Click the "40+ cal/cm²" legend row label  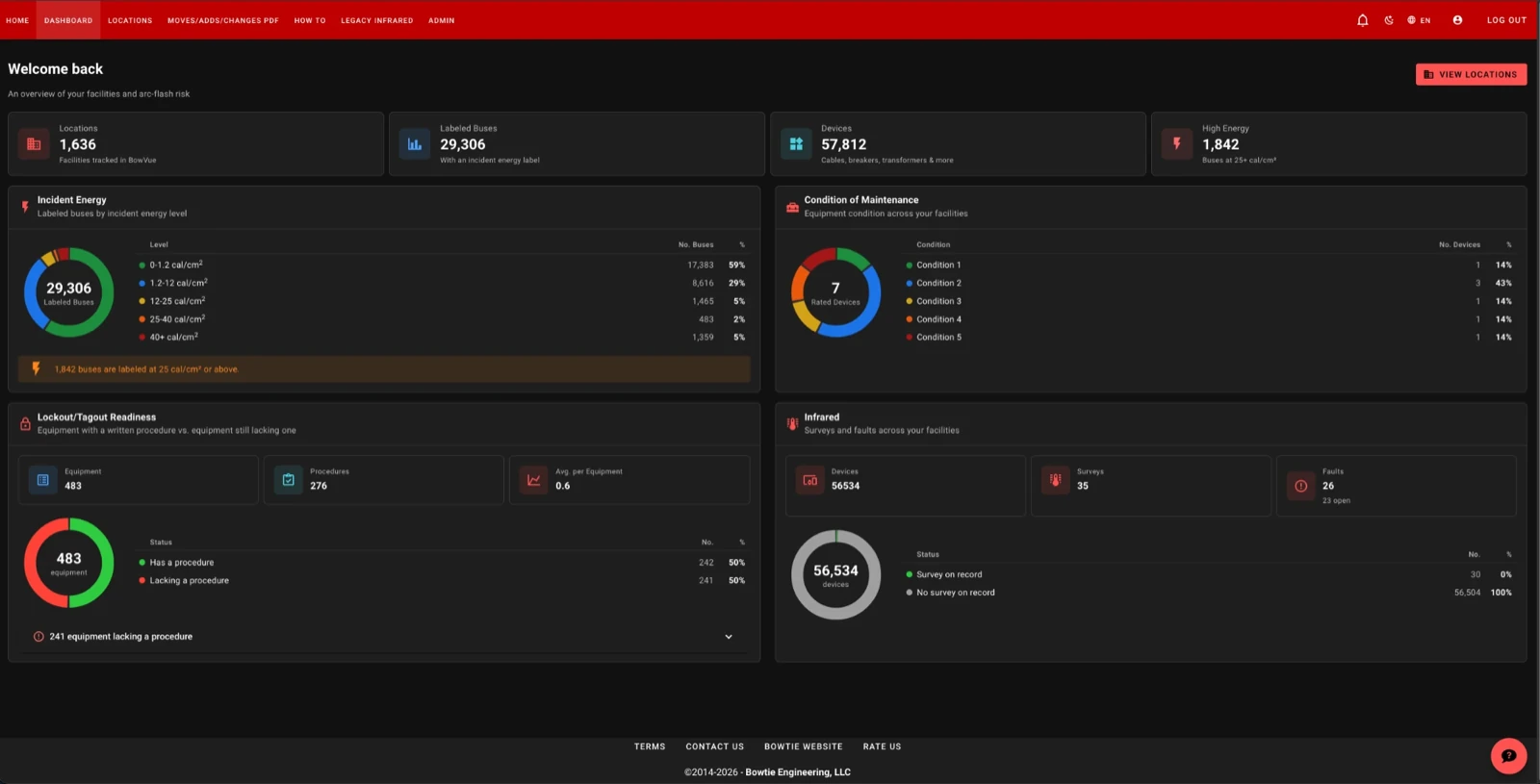(174, 338)
